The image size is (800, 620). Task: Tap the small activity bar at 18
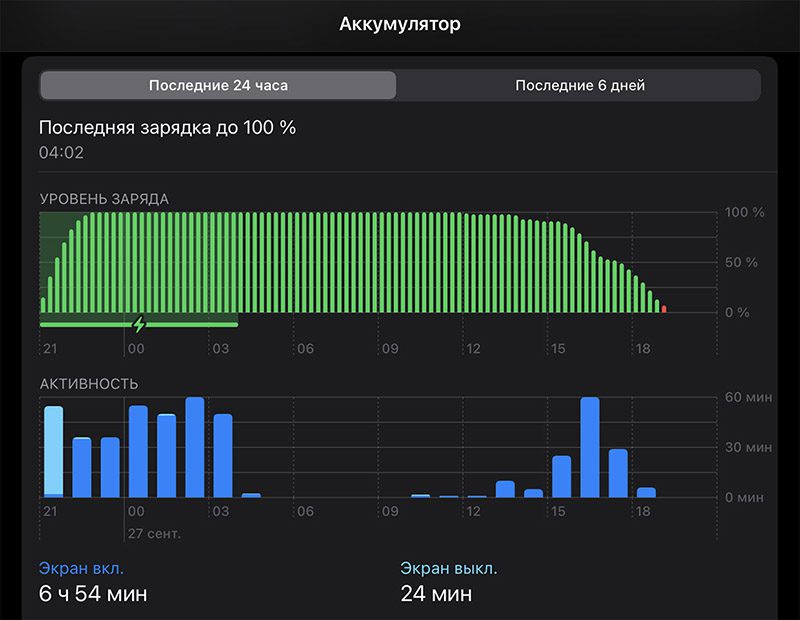click(646, 492)
